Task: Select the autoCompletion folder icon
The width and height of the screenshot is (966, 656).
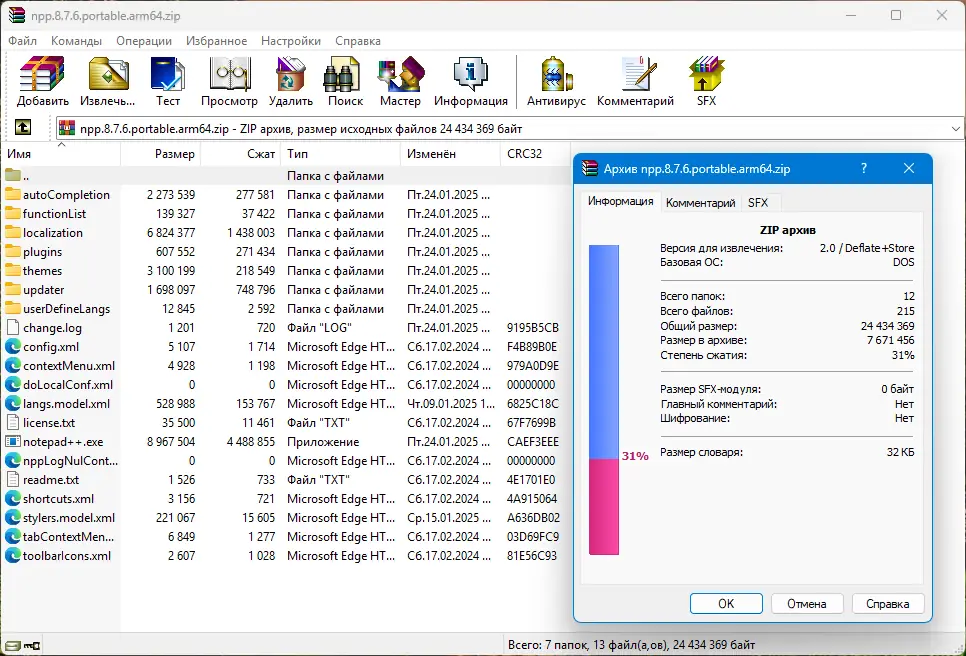Action: (13, 194)
